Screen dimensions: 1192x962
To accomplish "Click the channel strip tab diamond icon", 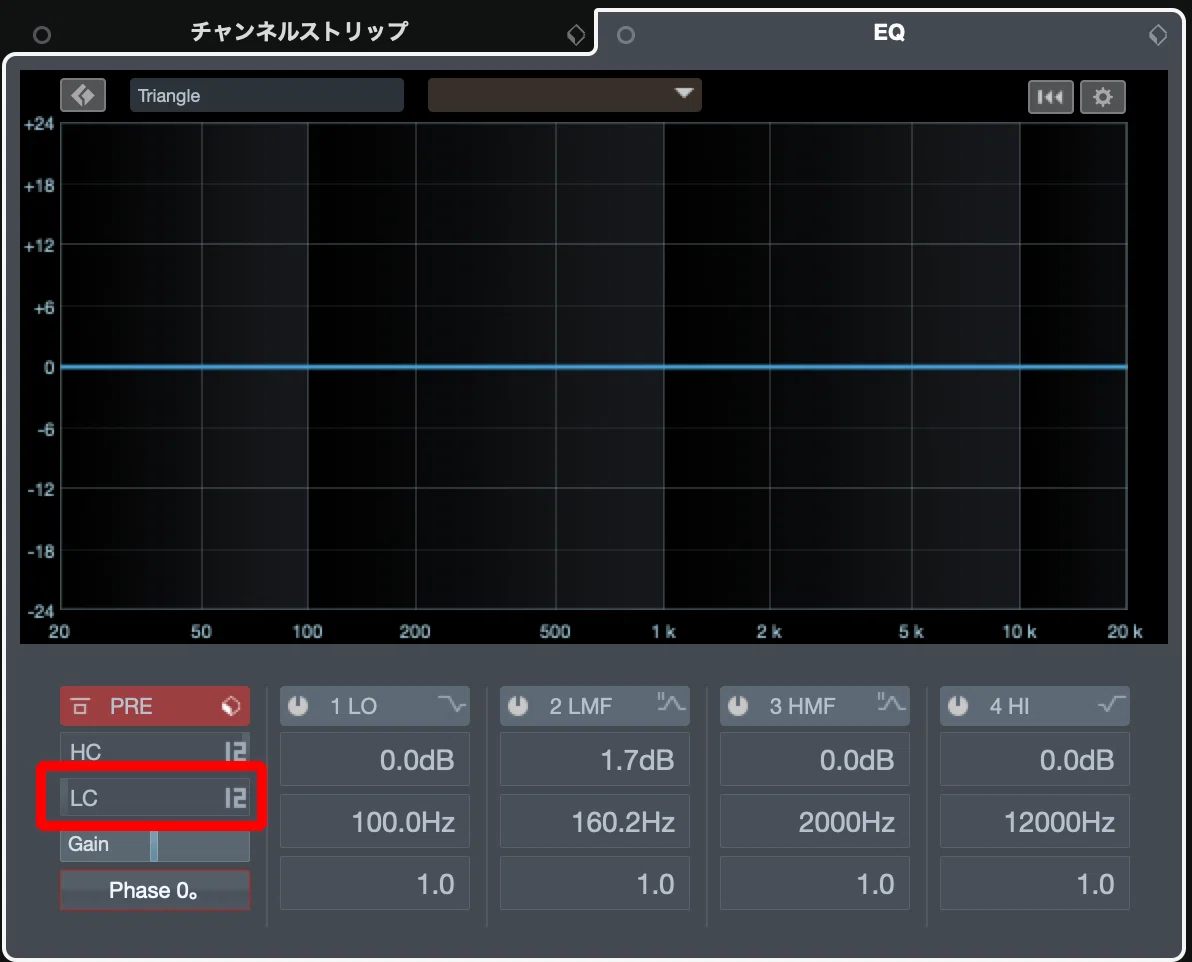I will pos(576,35).
